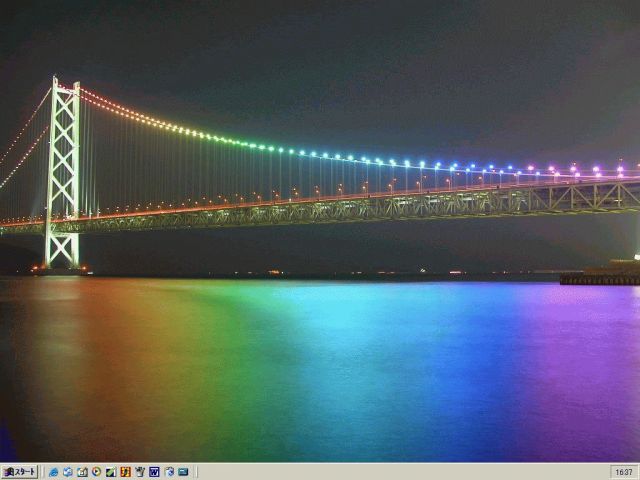640x480 pixels.
Task: Click the 16:37 clock in system tray
Action: 624,472
